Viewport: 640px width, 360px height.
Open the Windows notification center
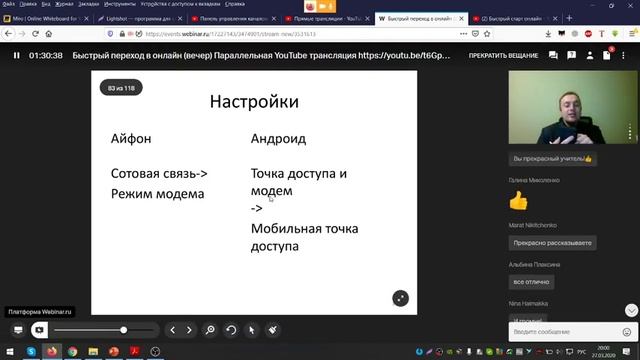pos(626,351)
